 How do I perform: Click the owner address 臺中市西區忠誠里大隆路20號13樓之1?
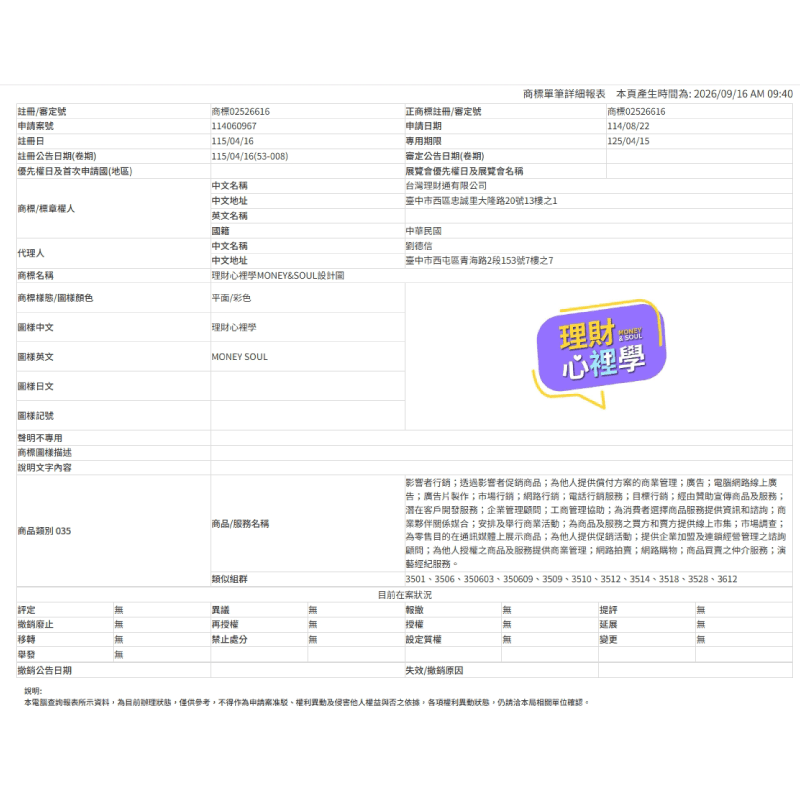tap(481, 201)
